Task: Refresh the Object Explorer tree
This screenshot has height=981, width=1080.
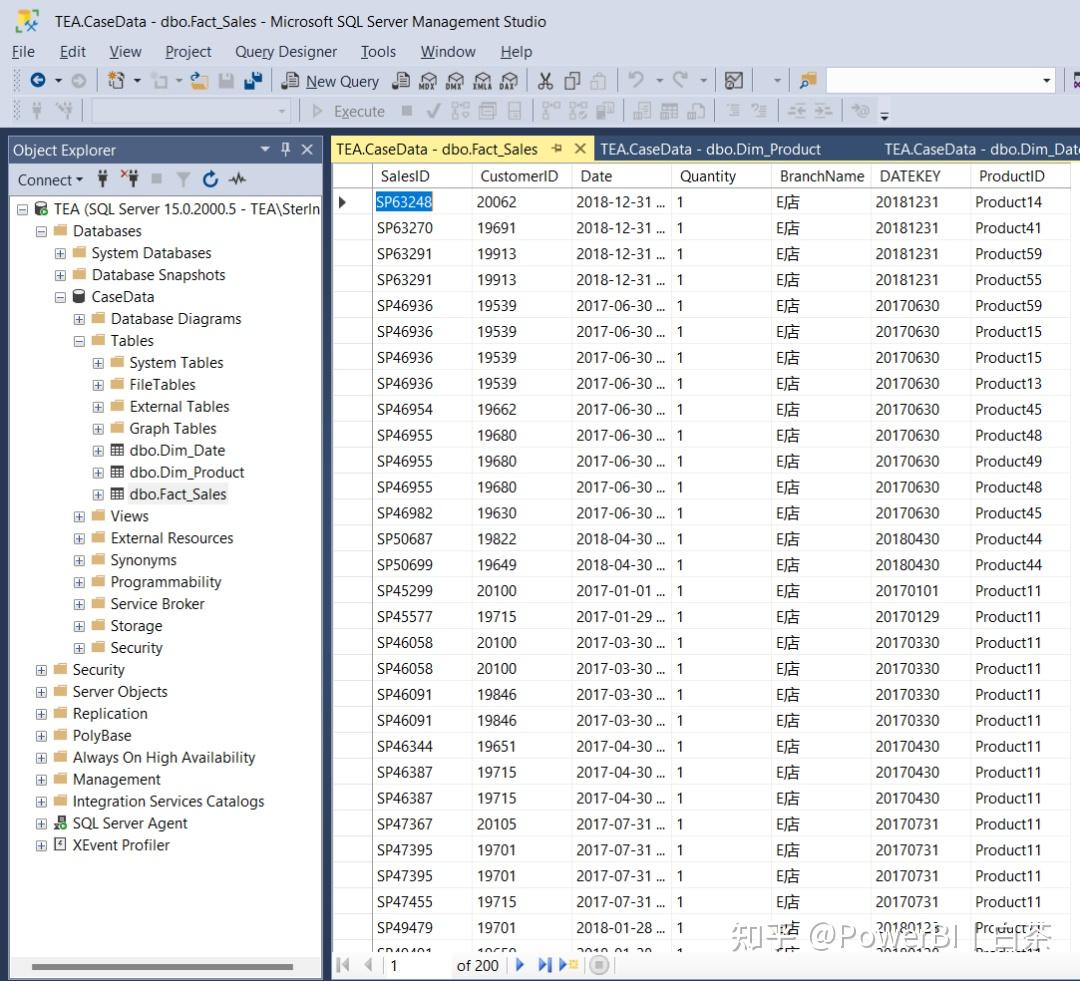Action: (210, 179)
